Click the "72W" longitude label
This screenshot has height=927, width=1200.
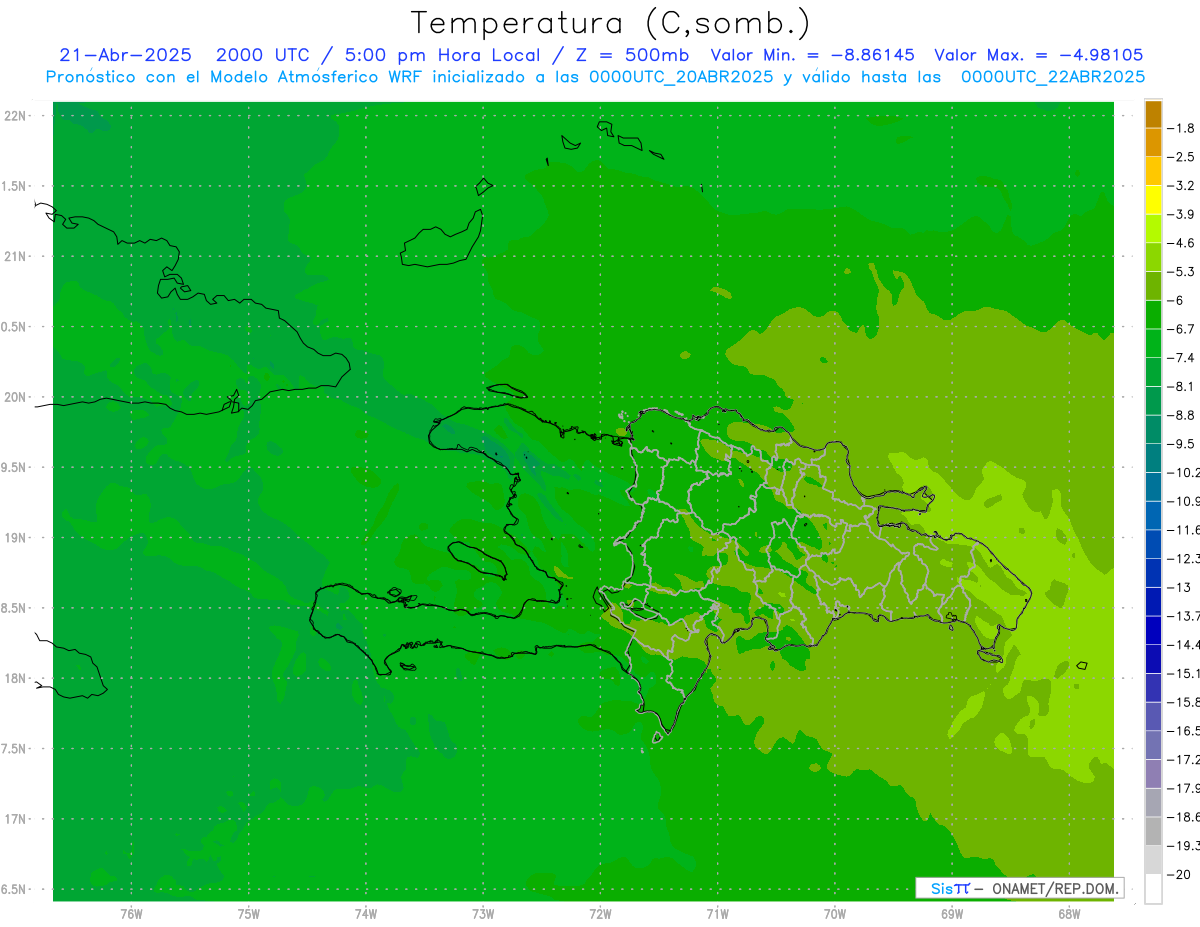point(600,913)
